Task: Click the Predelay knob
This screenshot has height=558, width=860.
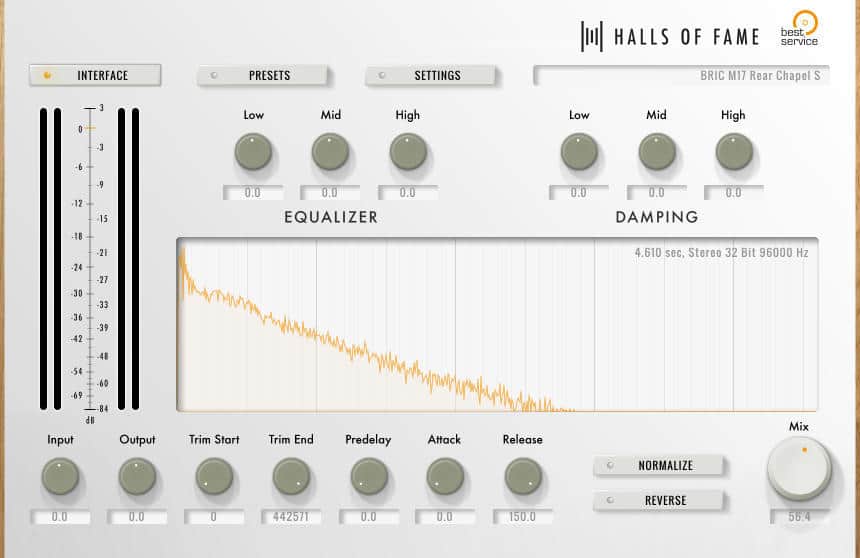Action: tap(369, 476)
